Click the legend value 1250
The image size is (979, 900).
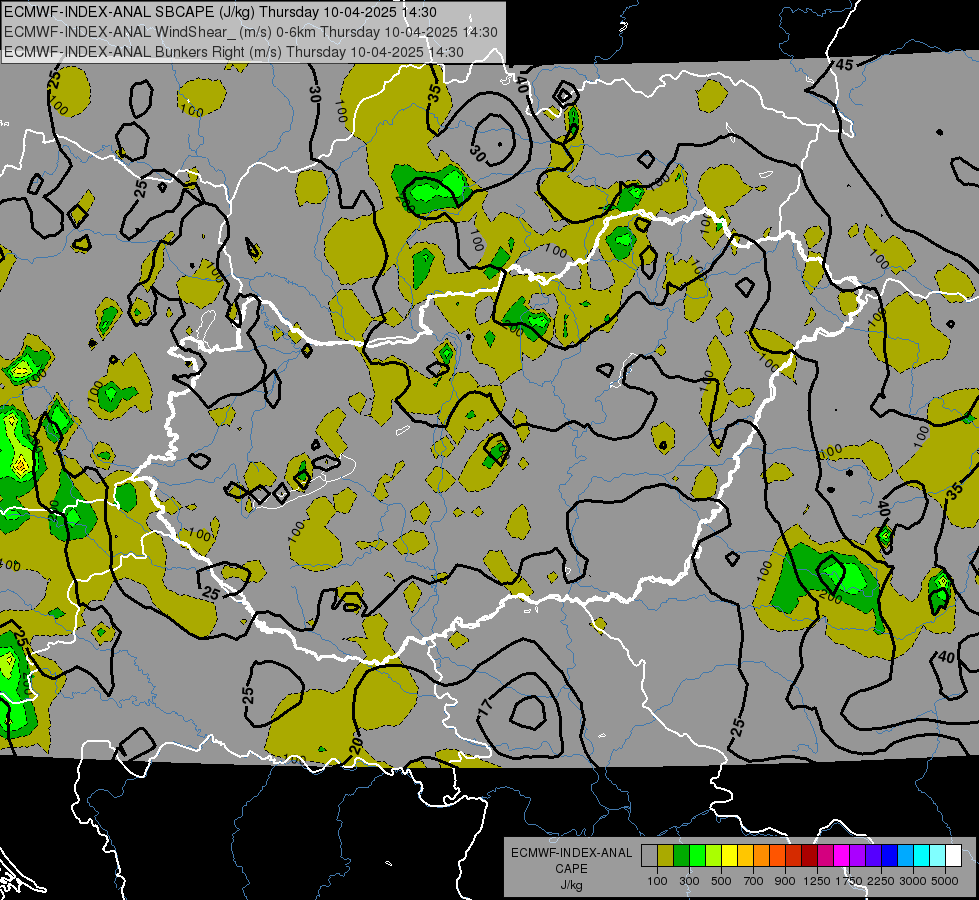pyautogui.click(x=817, y=881)
